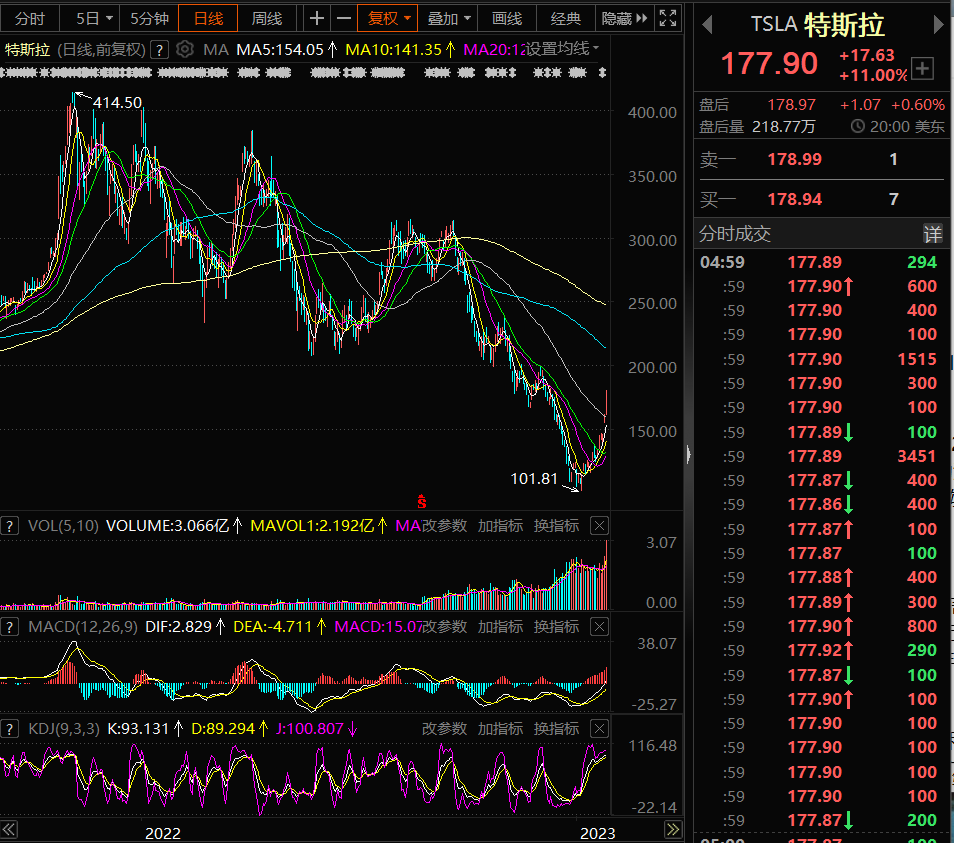Add TSLA to watchlist plus icon
This screenshot has height=843, width=954.
[922, 68]
